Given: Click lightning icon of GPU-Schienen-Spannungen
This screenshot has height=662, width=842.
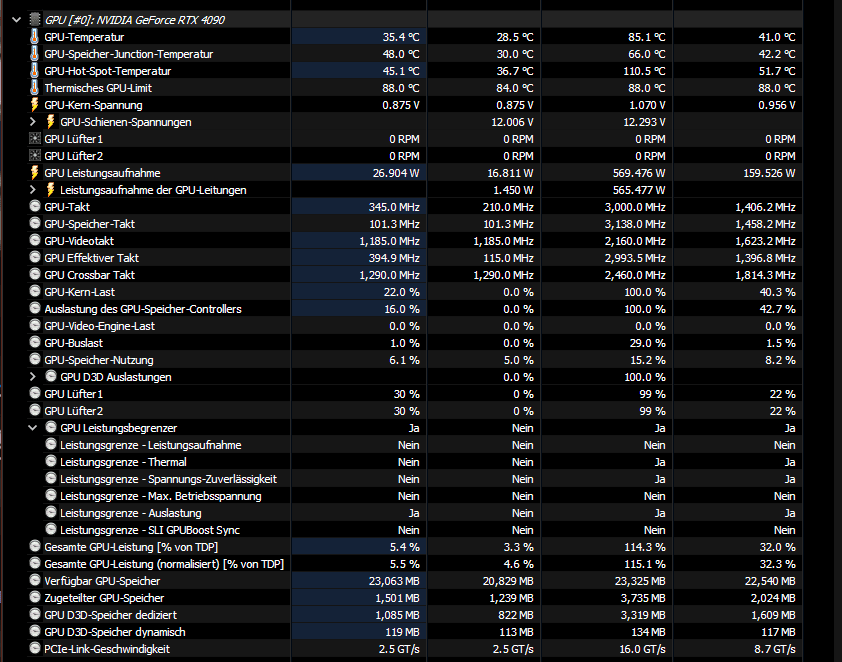Looking at the screenshot, I should click(x=50, y=122).
